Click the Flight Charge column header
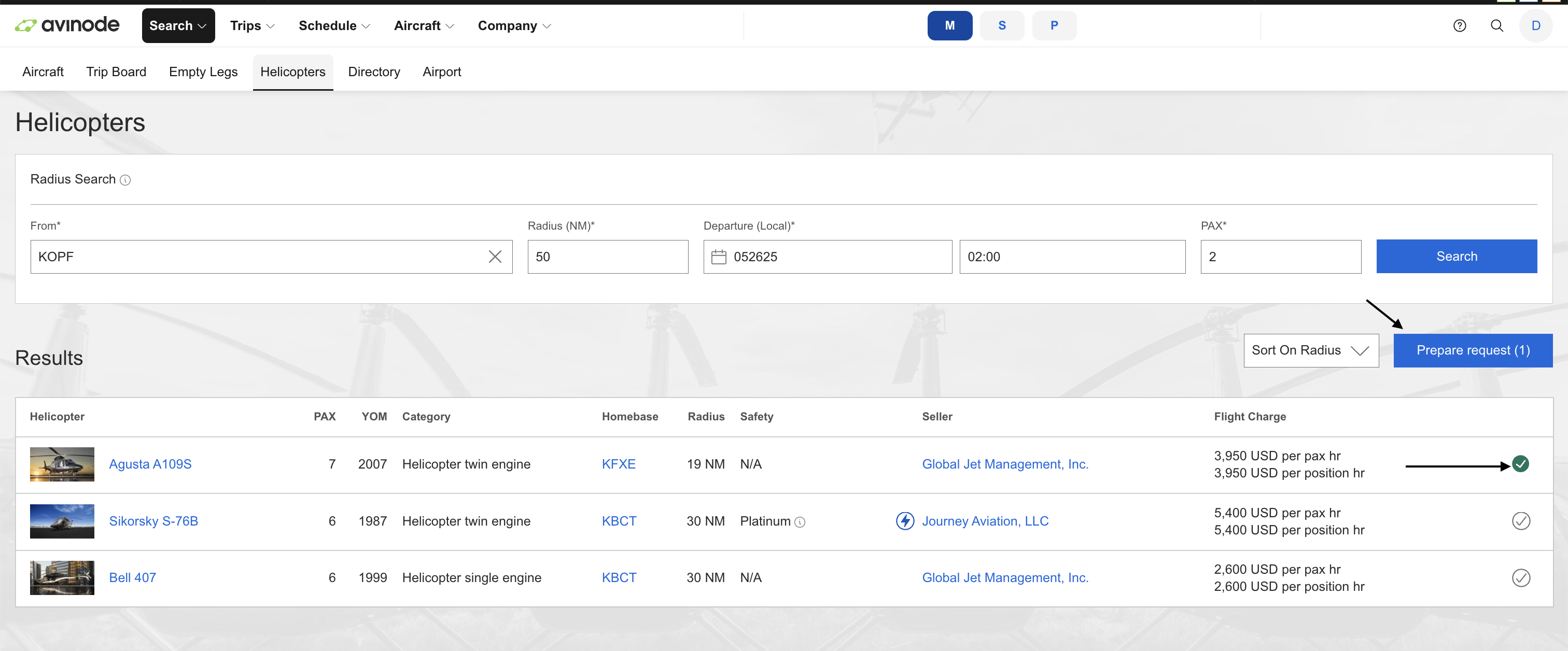The height and width of the screenshot is (651, 1568). 1250,417
